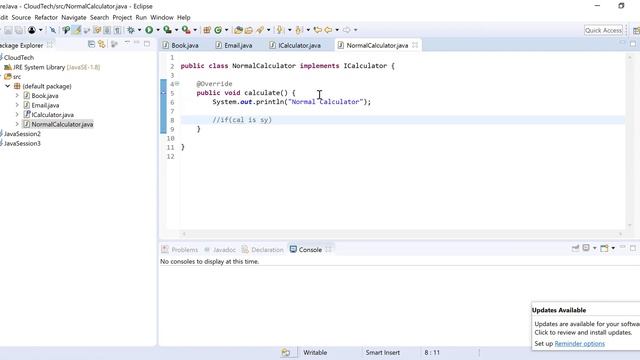The height and width of the screenshot is (360, 640).
Task: Switch to the Email.java editor tab
Action: 234,45
